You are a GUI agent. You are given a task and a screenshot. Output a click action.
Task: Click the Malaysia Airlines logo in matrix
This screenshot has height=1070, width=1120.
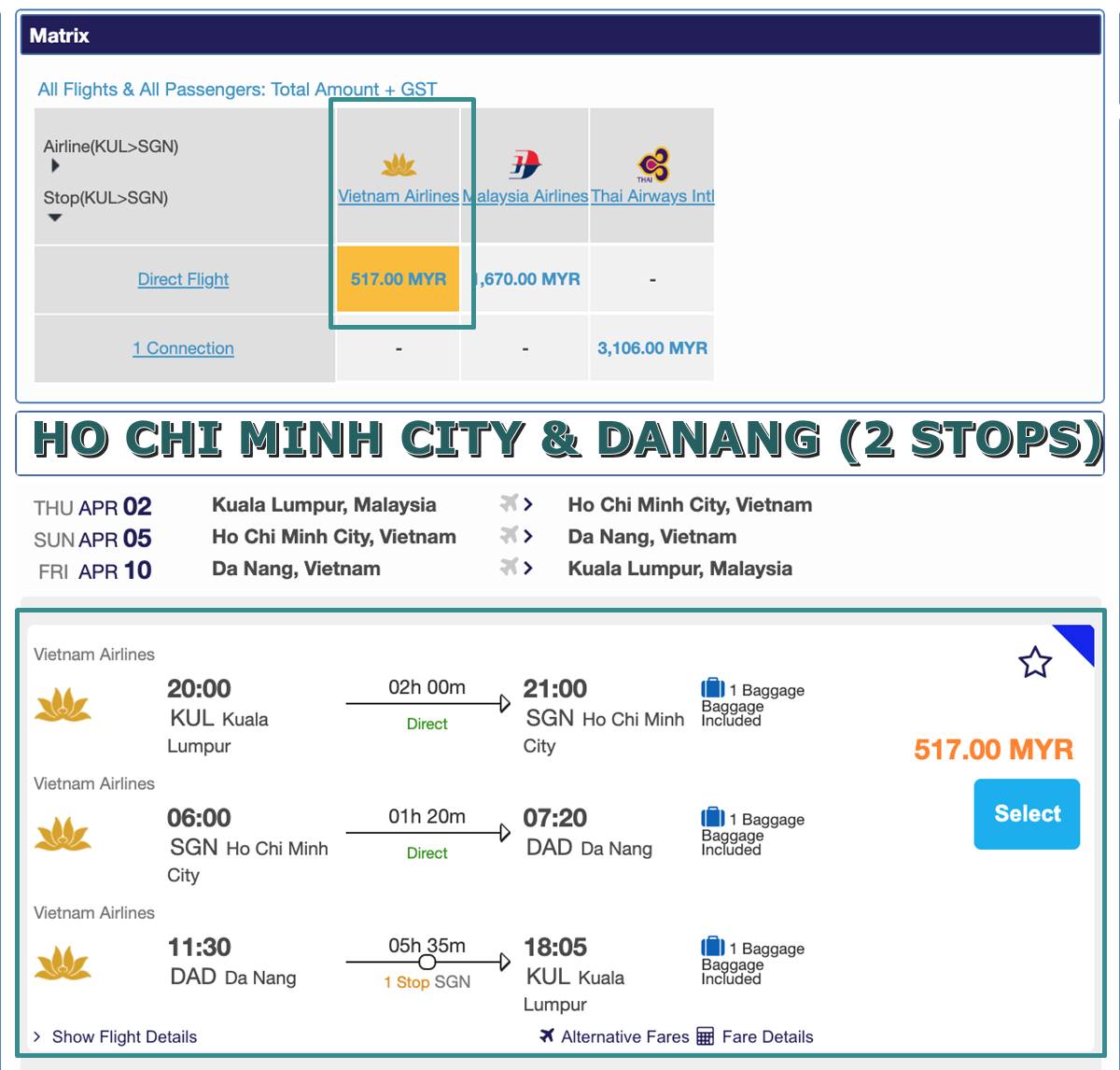pos(525,164)
